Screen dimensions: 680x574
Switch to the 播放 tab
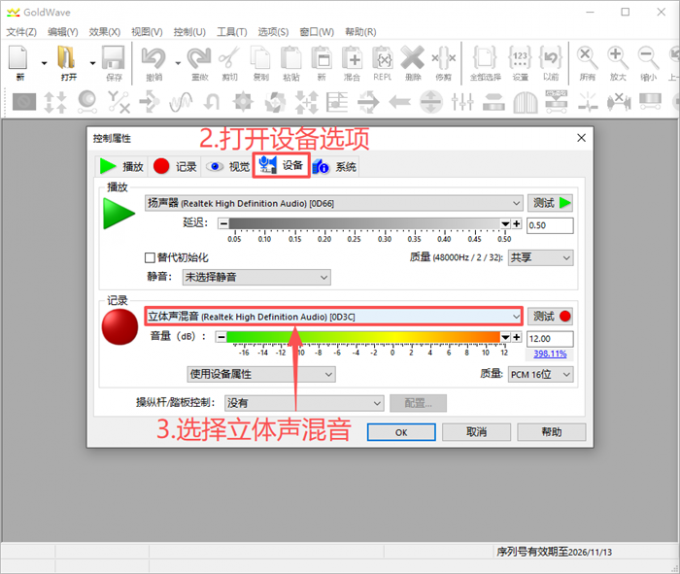click(122, 166)
